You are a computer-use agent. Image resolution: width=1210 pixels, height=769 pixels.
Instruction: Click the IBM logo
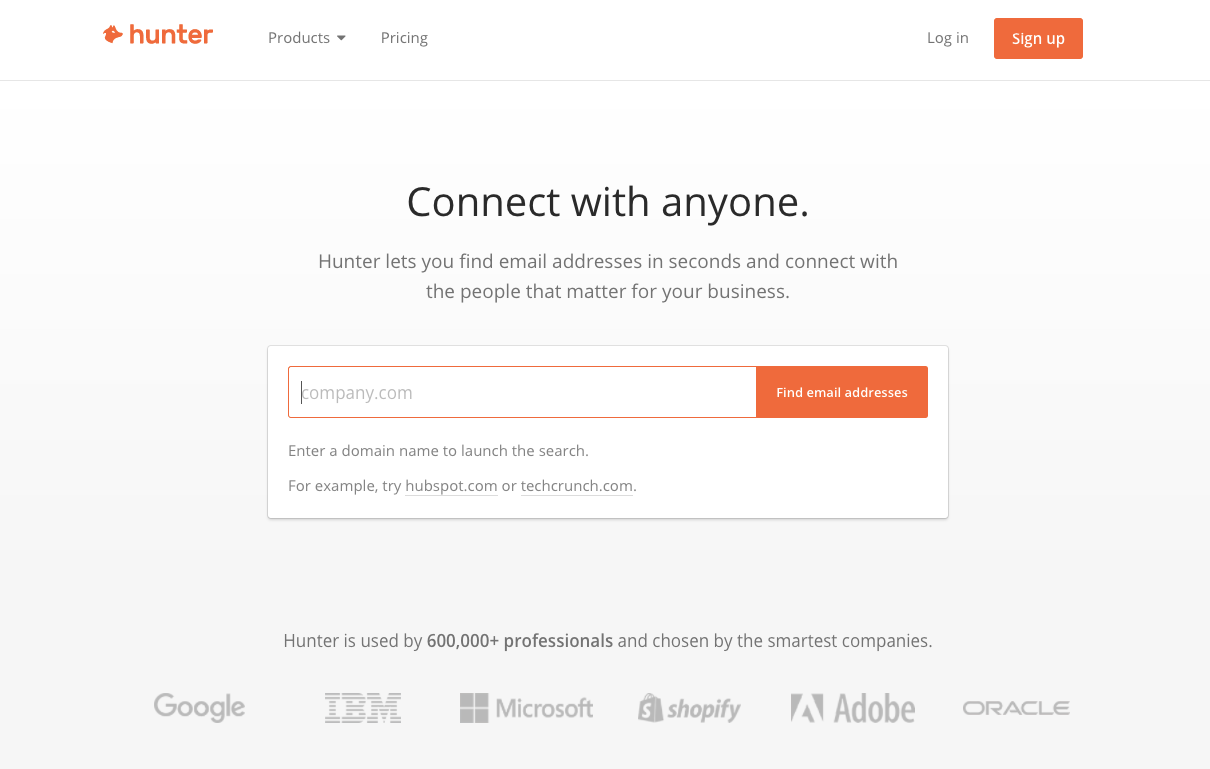tap(362, 707)
